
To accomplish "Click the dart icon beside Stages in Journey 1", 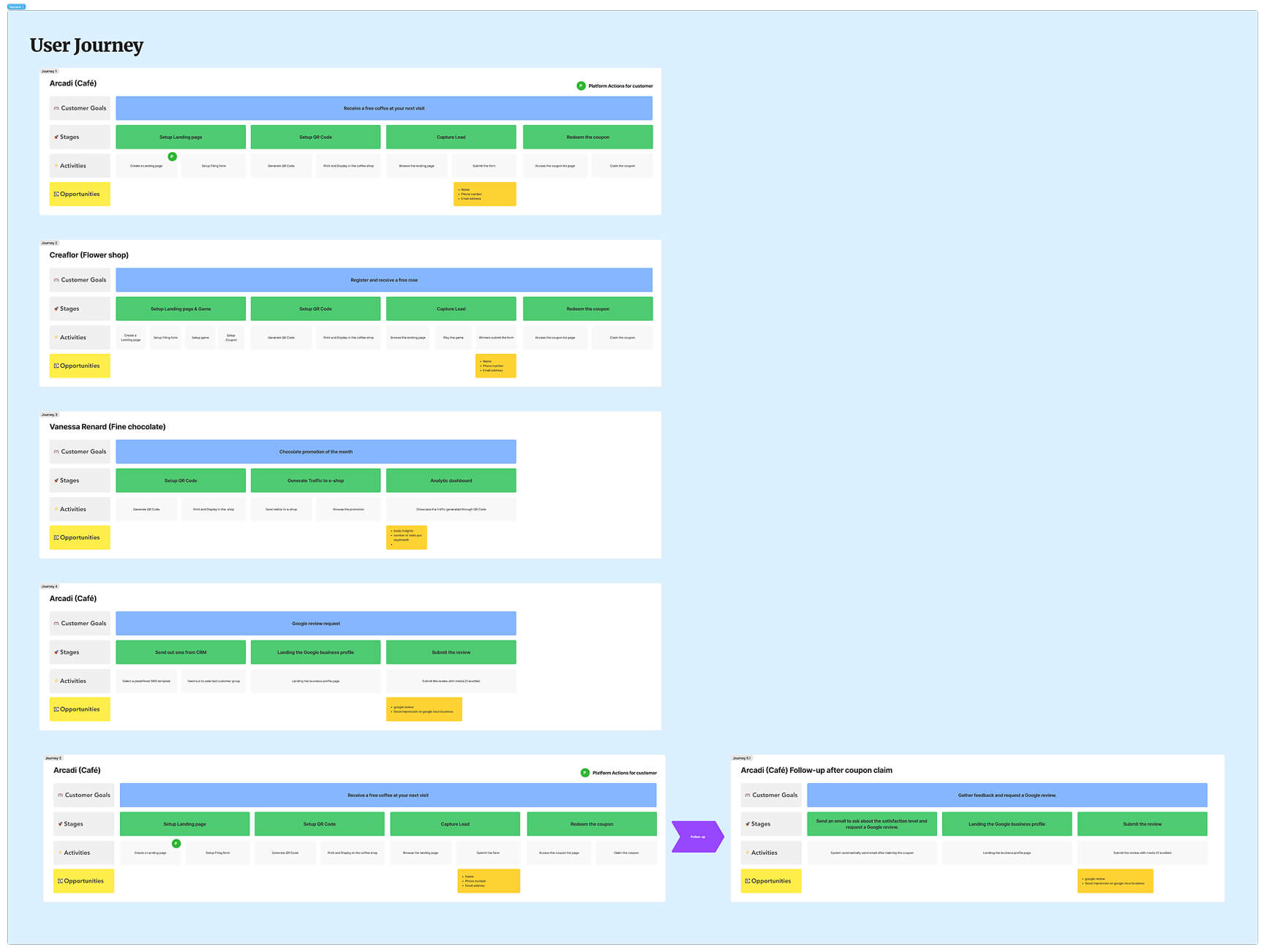I will tap(57, 137).
